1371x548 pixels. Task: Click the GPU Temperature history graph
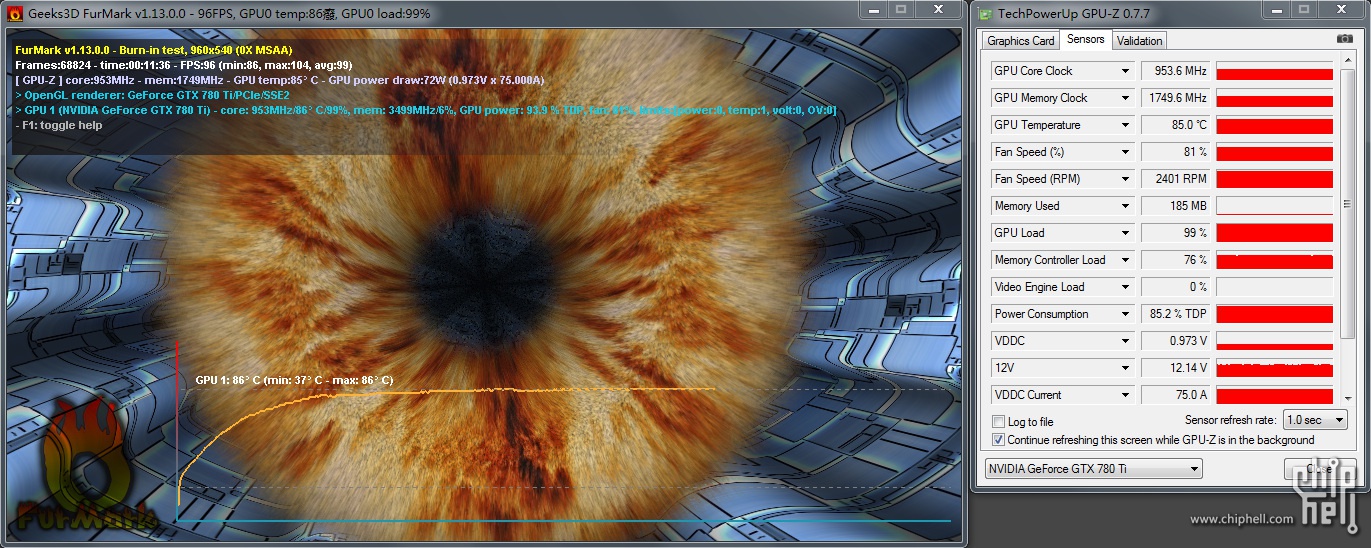coord(1275,125)
